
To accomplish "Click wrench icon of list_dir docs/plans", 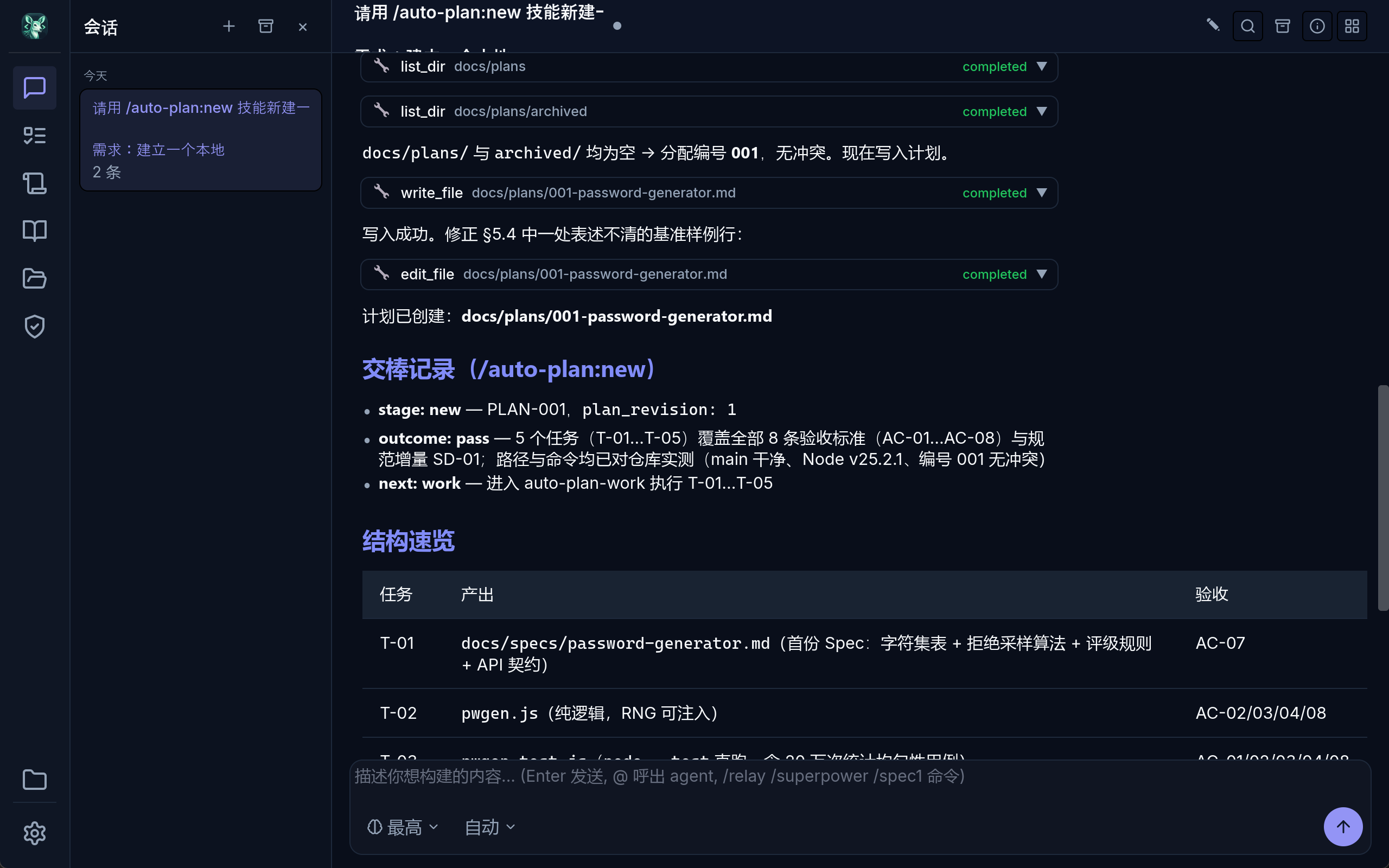I will 381,66.
